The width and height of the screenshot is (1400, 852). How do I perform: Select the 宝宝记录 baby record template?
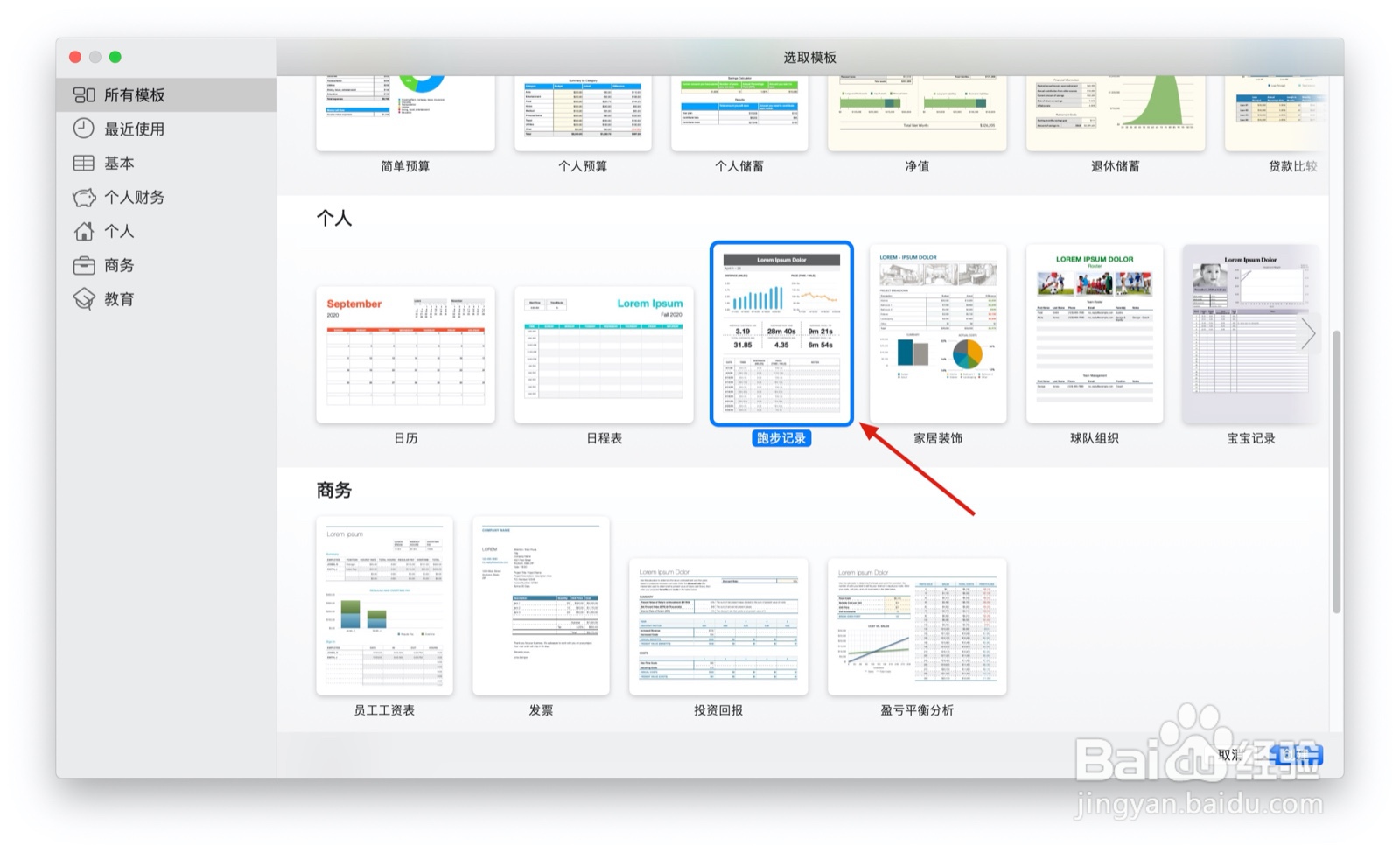click(1251, 334)
